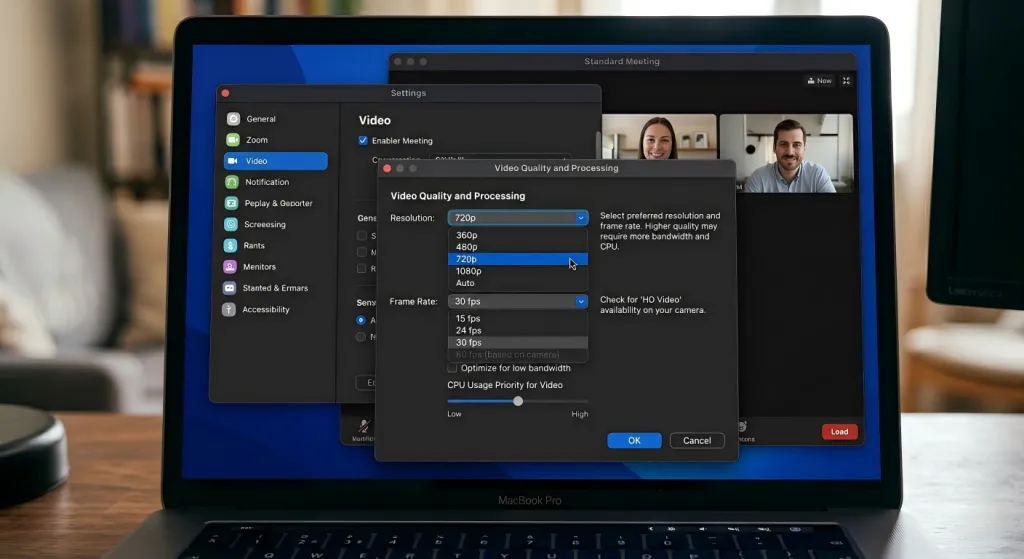The width and height of the screenshot is (1024, 559).
Task: Open the Frame Rate dropdown
Action: pyautogui.click(x=518, y=301)
